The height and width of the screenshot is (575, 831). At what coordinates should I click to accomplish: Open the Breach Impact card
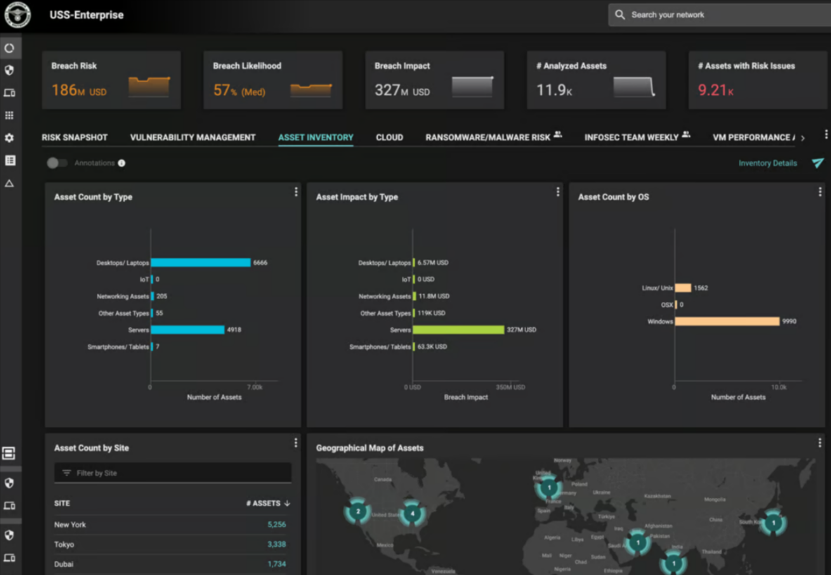(435, 80)
